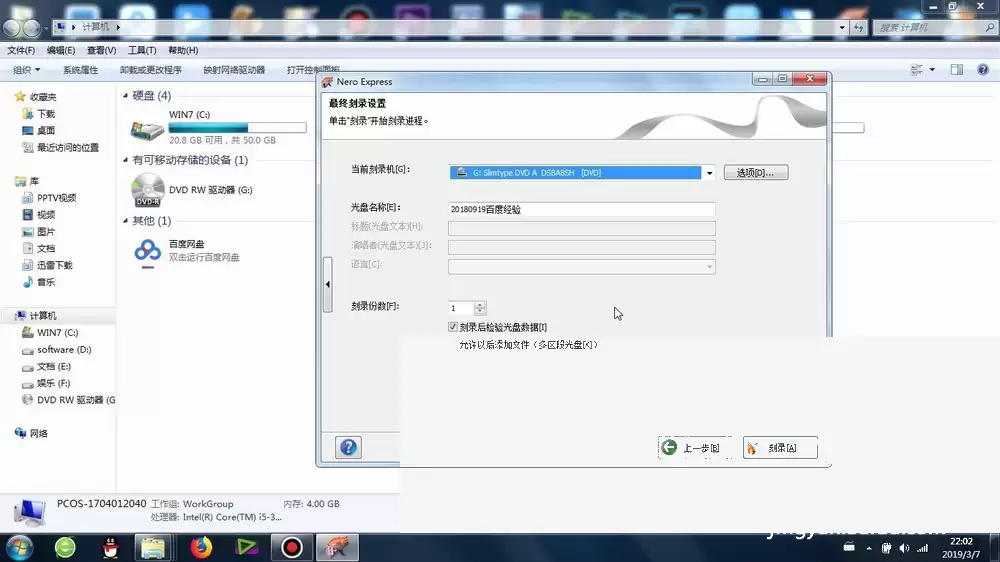The height and width of the screenshot is (562, 1000).
Task: Select the WIN7 (C:) drive icon
Action: (x=147, y=130)
